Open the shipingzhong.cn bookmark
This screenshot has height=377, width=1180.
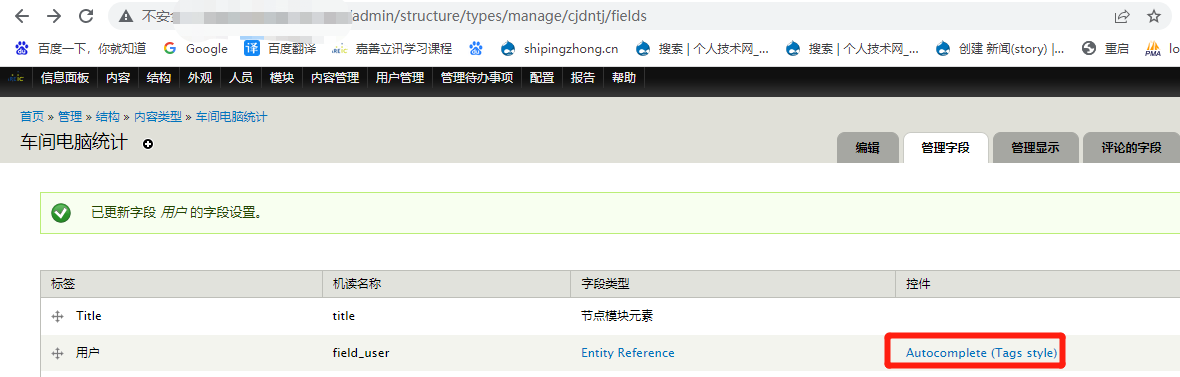coord(560,49)
